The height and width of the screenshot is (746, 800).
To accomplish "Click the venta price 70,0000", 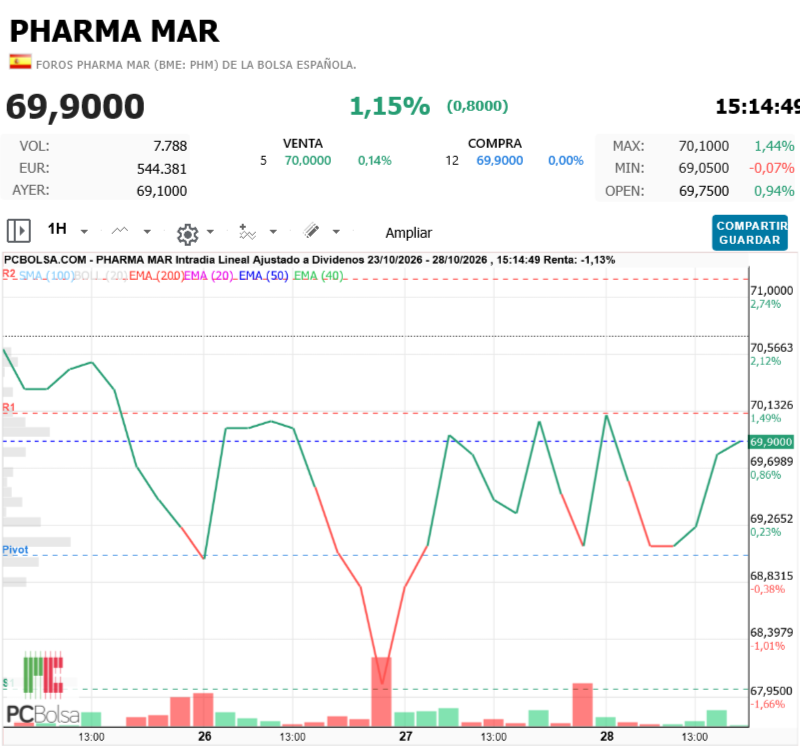I will tap(308, 161).
